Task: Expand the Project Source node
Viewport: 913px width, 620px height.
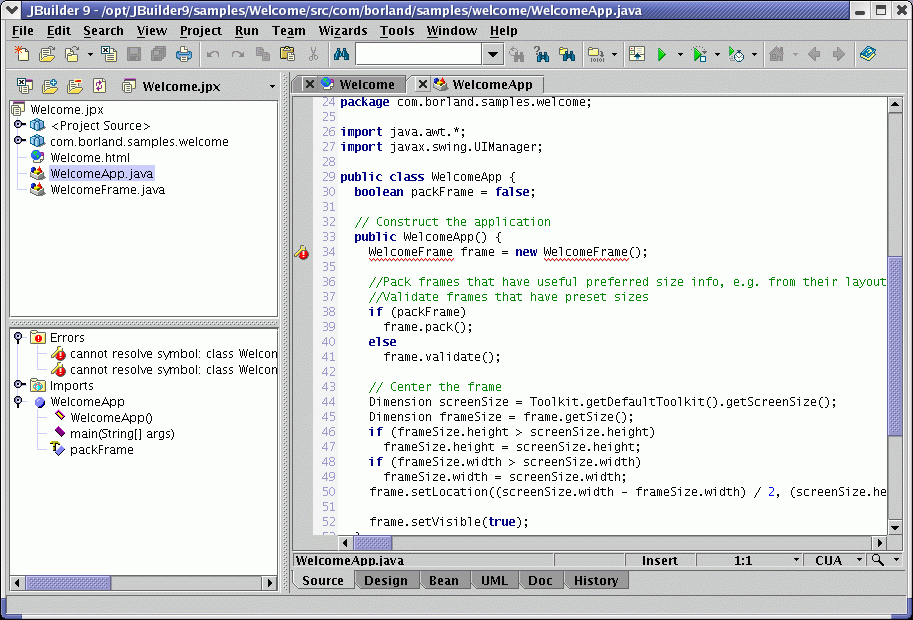Action: coord(19,126)
